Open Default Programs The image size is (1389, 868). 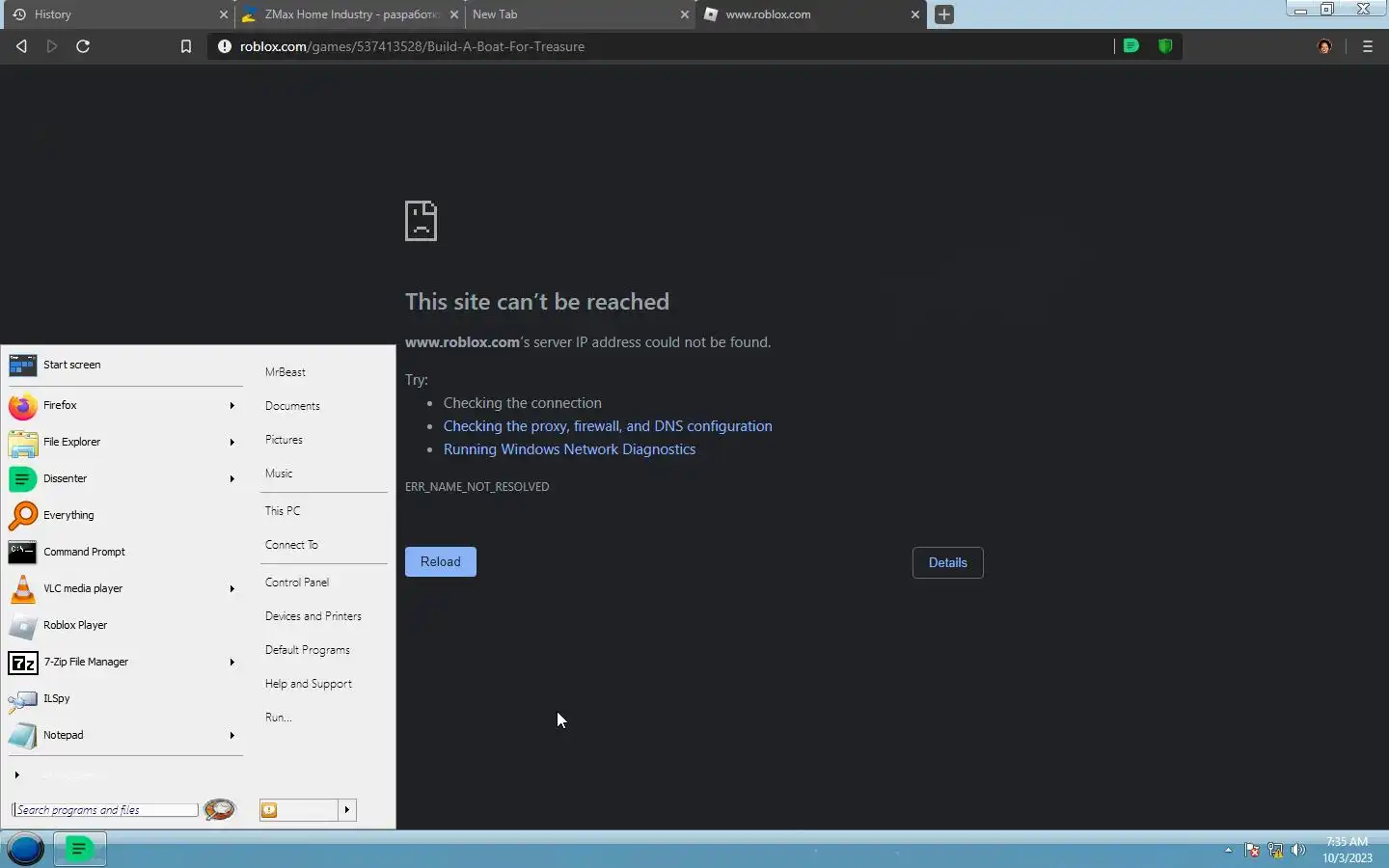point(308,650)
